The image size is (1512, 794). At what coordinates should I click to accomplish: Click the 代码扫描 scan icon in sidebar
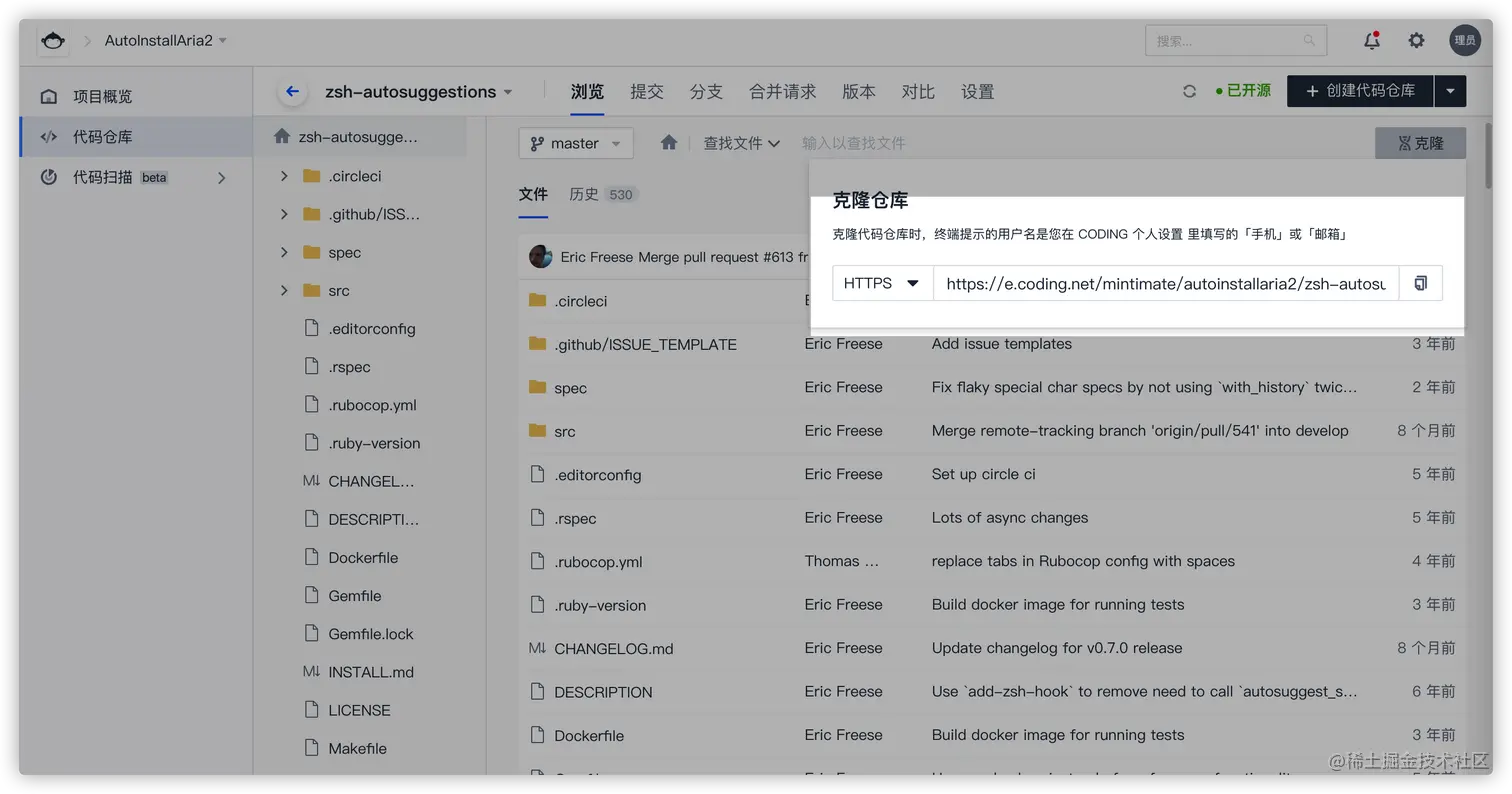(49, 177)
